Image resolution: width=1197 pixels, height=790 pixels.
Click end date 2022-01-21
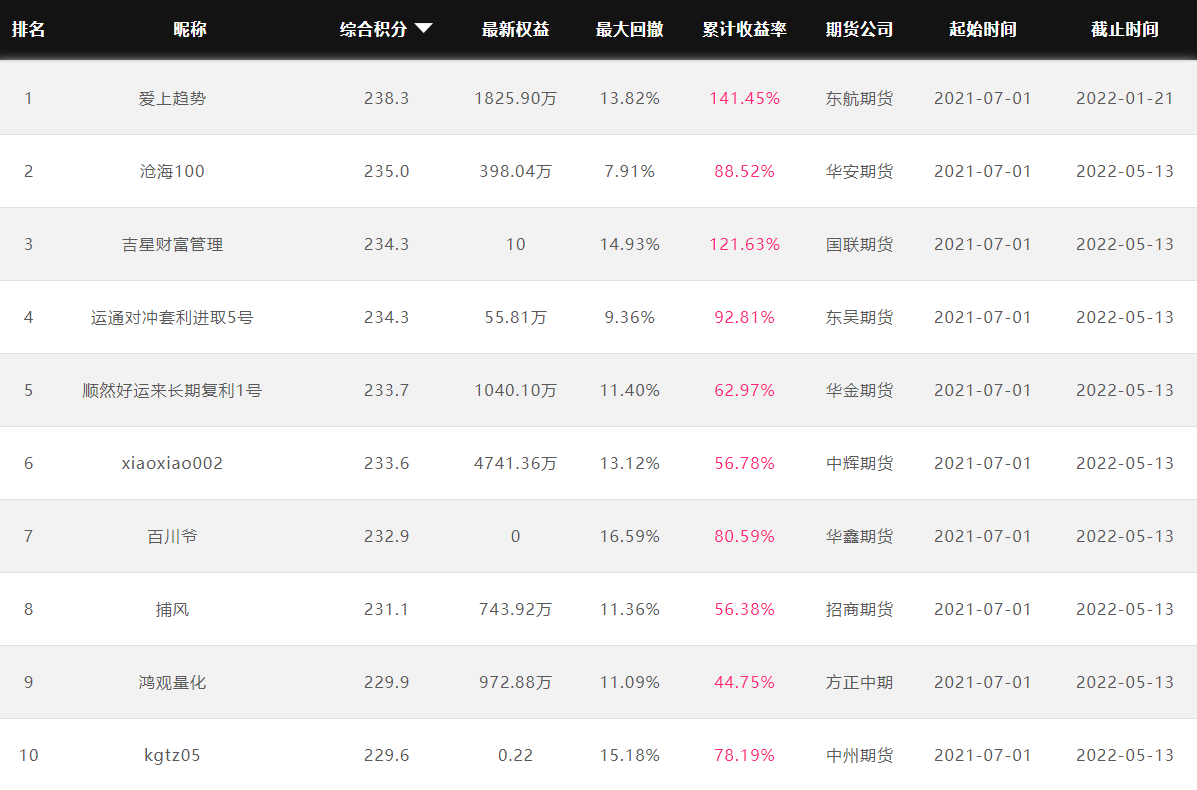coord(1124,98)
